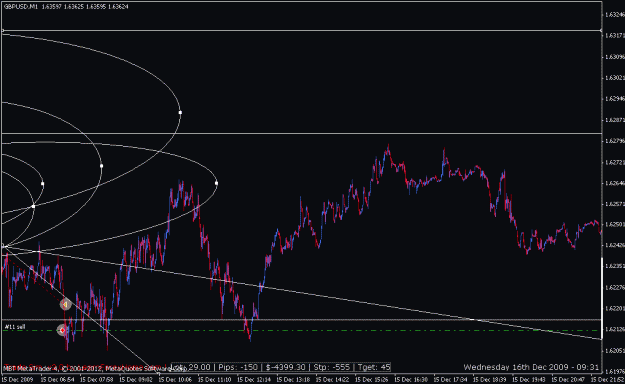Click the yellow sell entry arrow marker
This screenshot has width=625, height=384.
65,304
